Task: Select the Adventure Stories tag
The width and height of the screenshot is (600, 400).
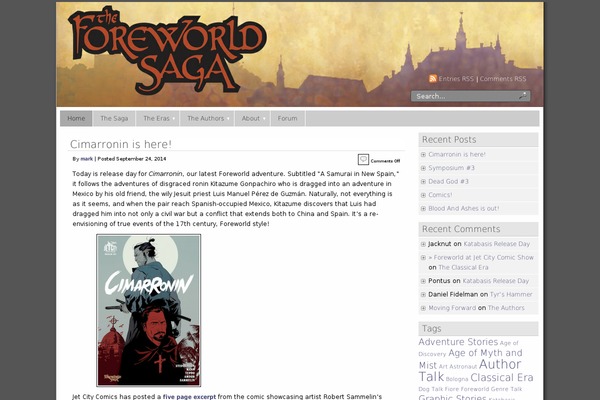Action: click(458, 341)
